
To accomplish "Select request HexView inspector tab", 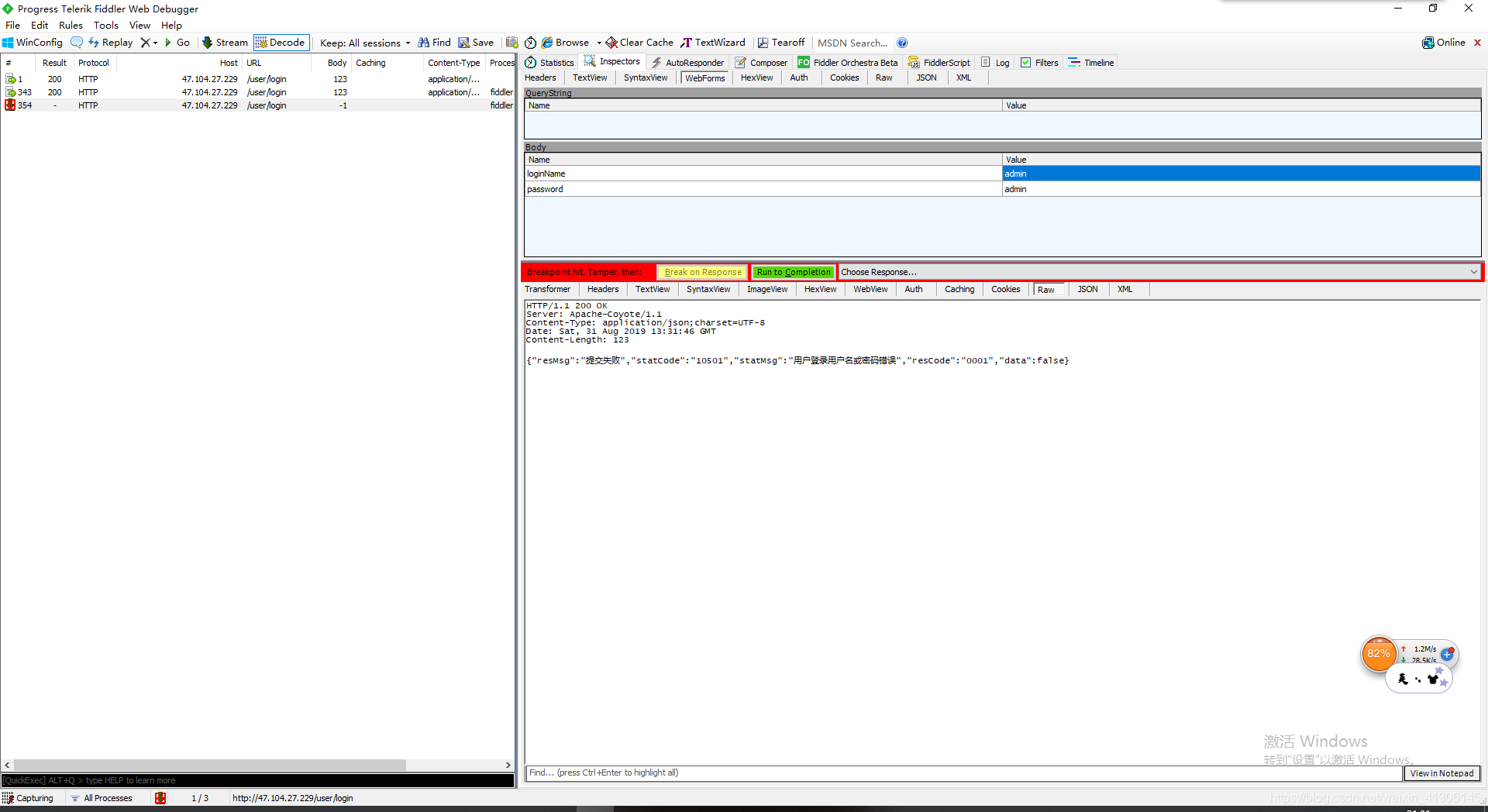I will pyautogui.click(x=756, y=77).
